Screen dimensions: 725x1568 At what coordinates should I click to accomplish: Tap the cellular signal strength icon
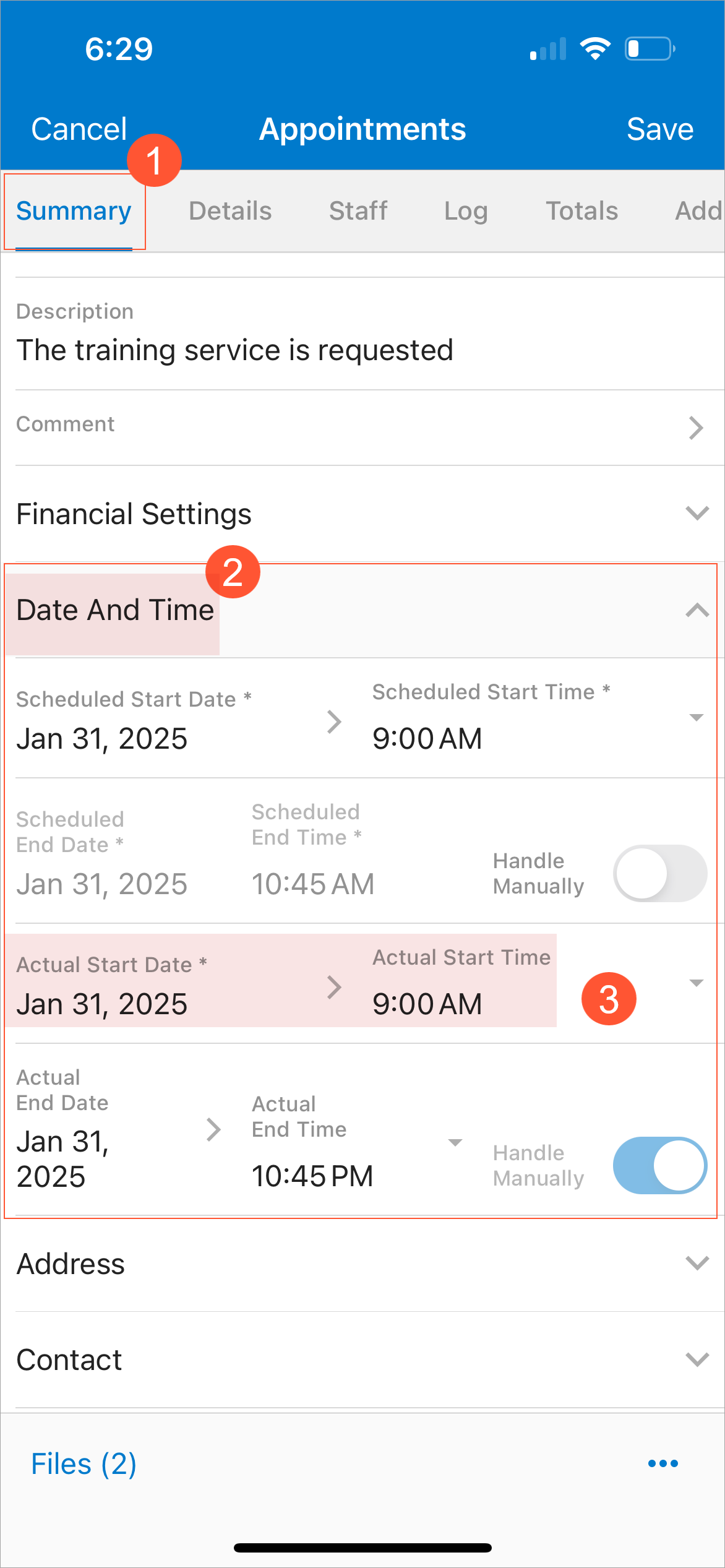[x=548, y=50]
